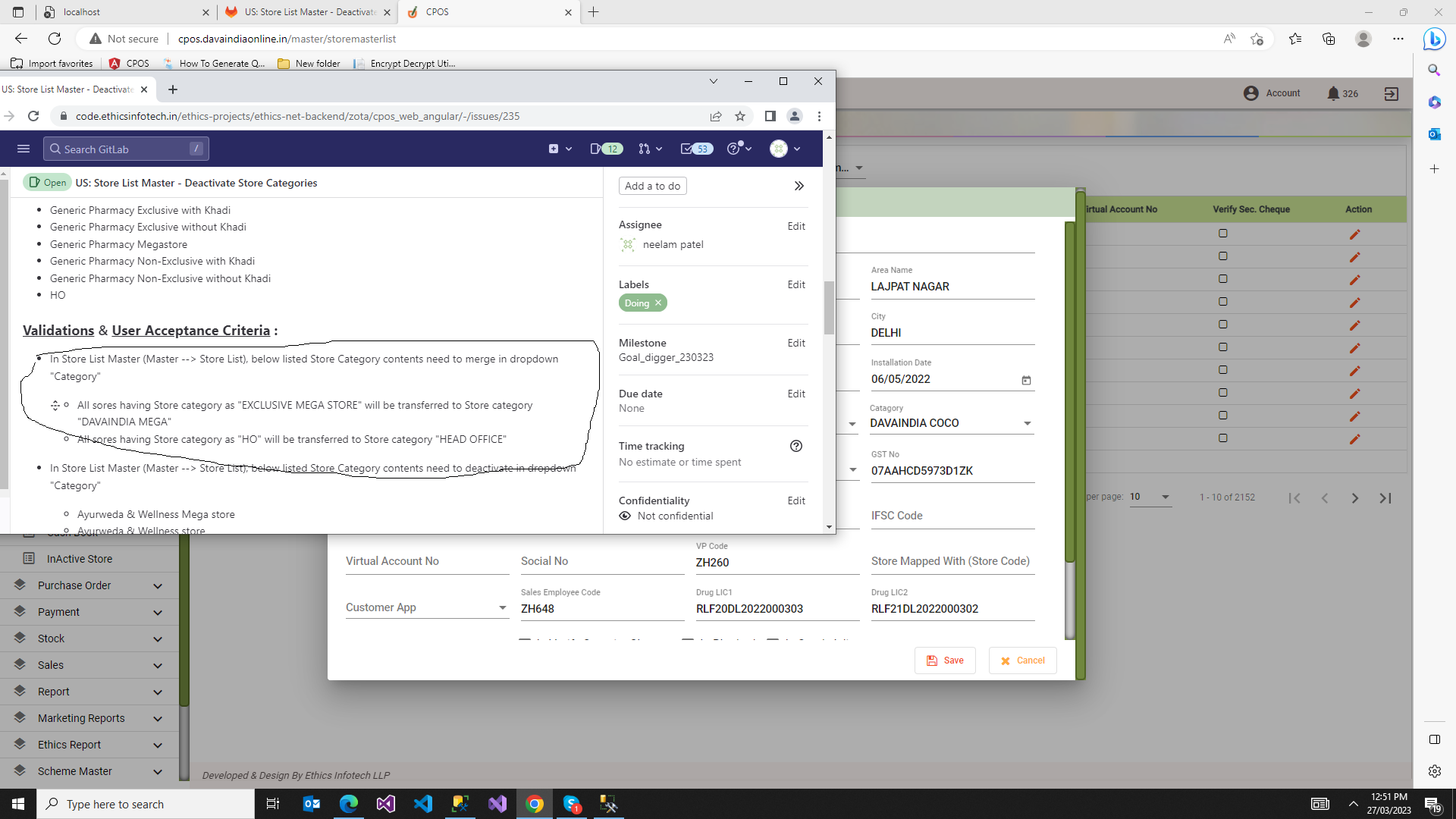
Task: Open the Catagory DAVAINDIA COCO dropdown
Action: [x=951, y=423]
